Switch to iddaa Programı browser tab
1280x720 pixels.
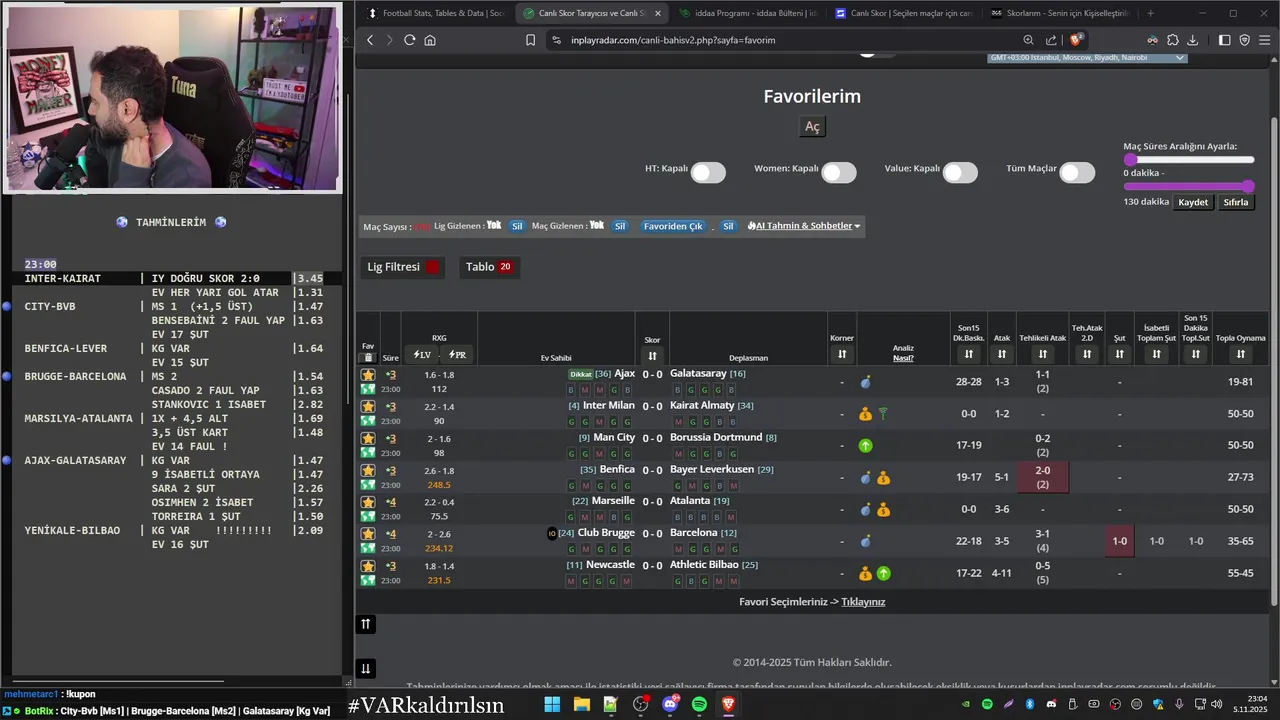click(x=747, y=13)
